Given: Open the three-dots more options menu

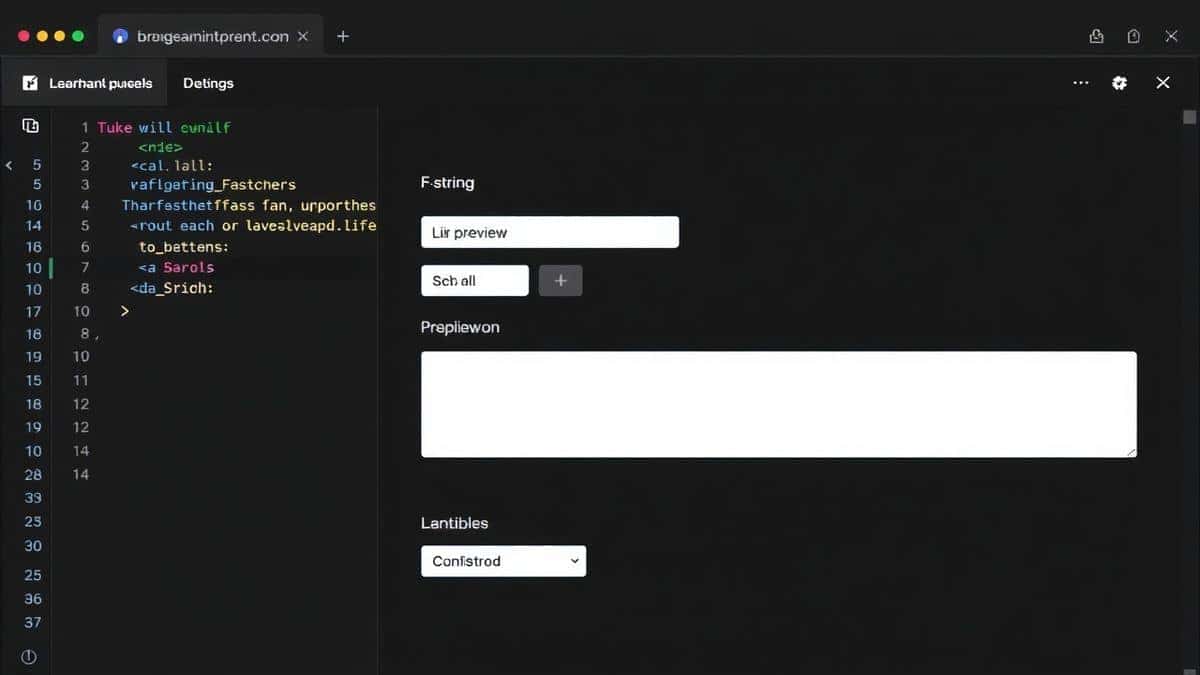Looking at the screenshot, I should point(1080,83).
